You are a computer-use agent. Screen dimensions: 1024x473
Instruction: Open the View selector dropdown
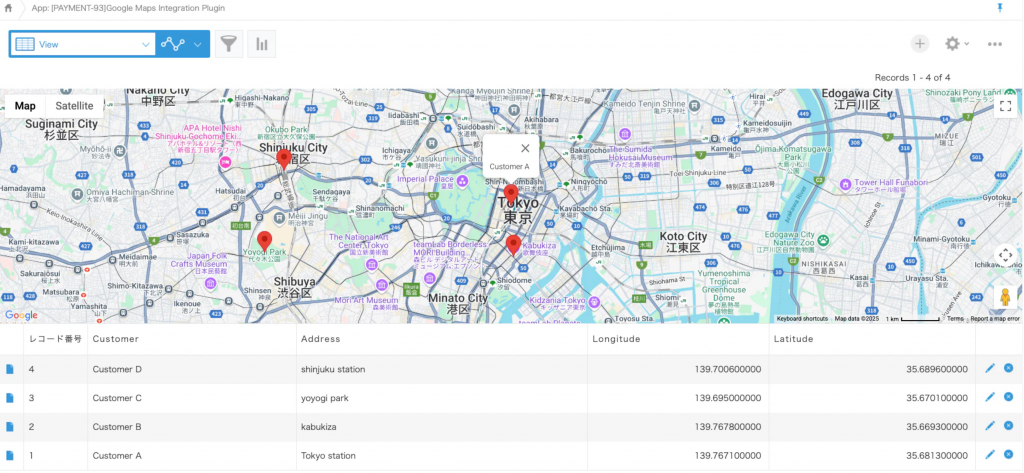[82, 44]
